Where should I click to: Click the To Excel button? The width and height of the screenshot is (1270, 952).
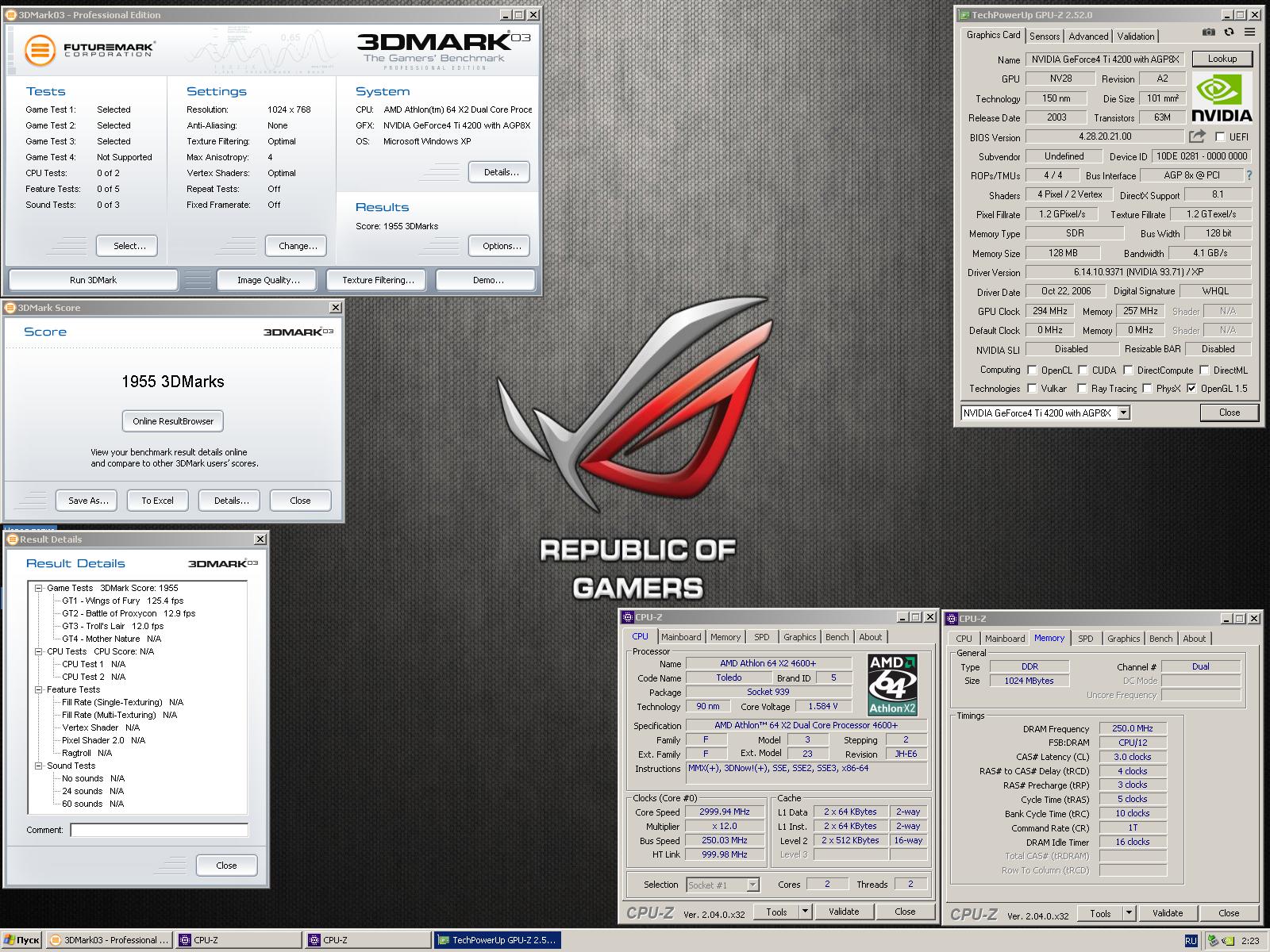coord(157,501)
